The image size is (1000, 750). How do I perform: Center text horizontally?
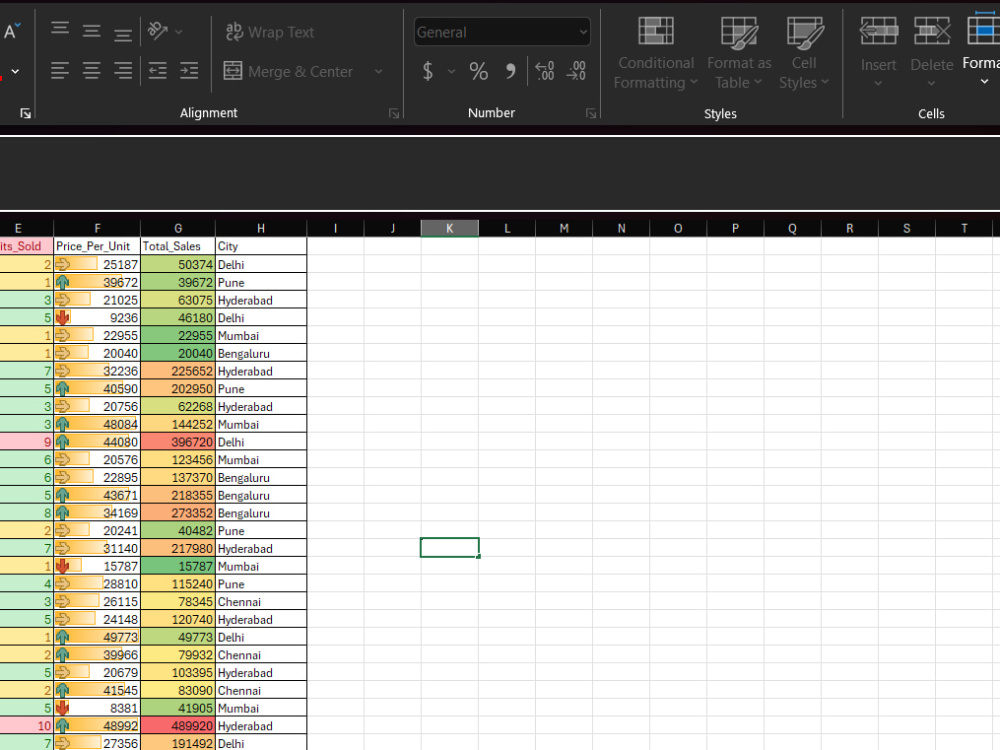pyautogui.click(x=91, y=70)
